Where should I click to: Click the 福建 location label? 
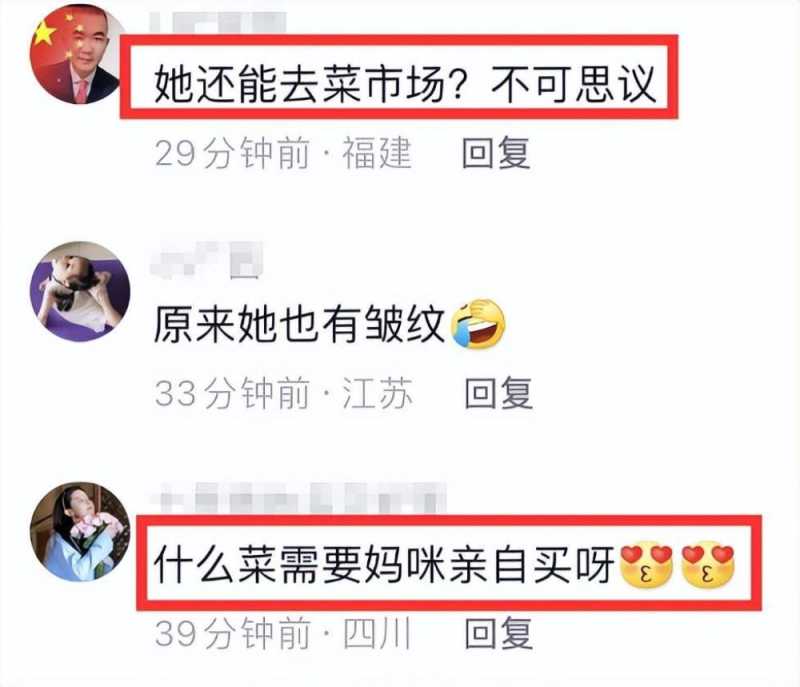377,152
